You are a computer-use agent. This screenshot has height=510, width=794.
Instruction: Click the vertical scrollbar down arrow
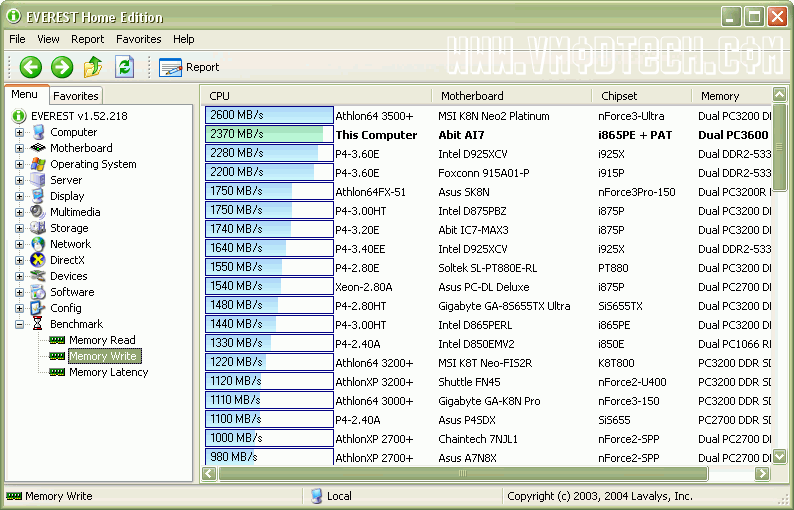(x=779, y=456)
